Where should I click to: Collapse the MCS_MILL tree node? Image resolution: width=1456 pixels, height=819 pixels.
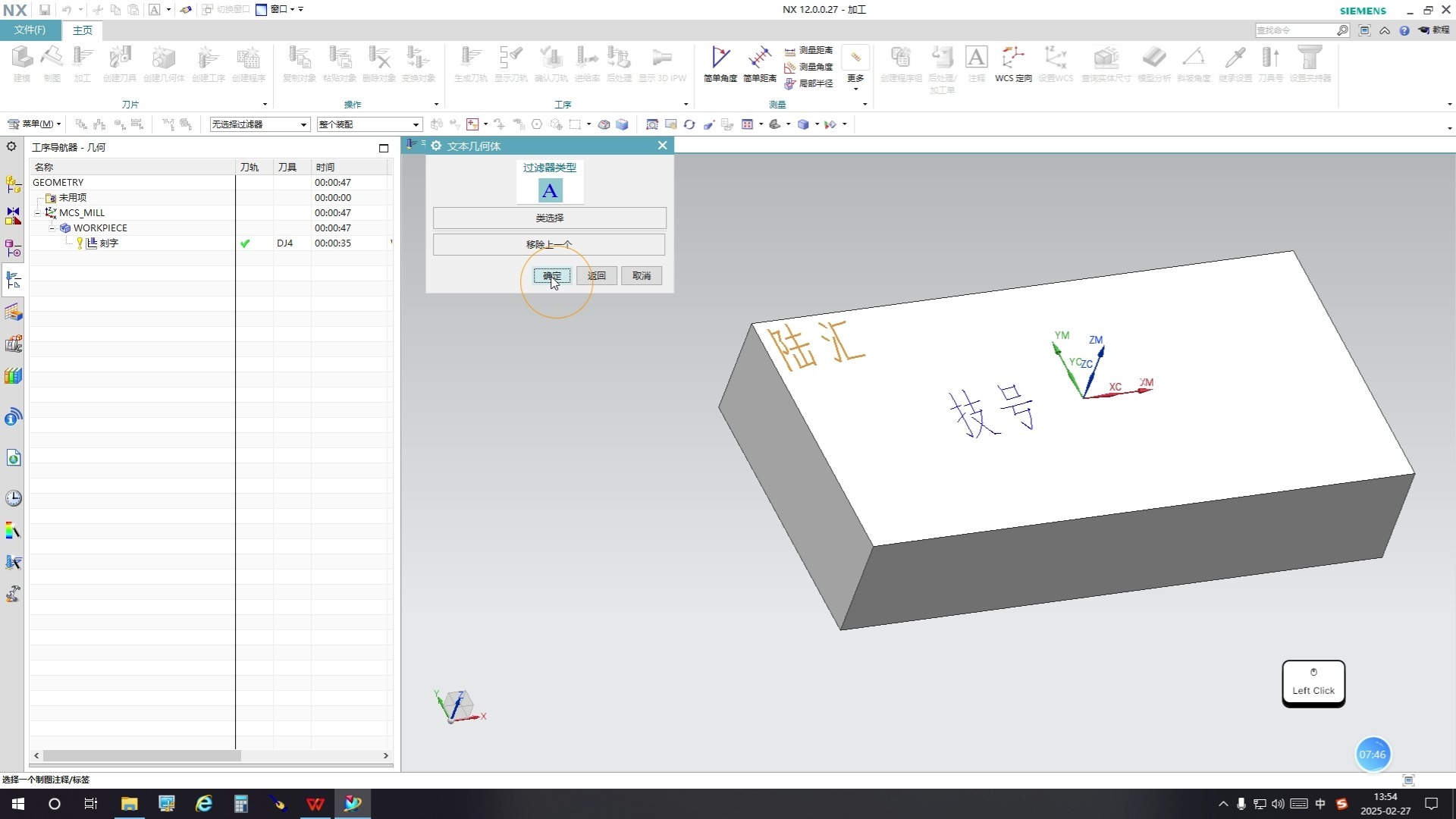tap(38, 213)
